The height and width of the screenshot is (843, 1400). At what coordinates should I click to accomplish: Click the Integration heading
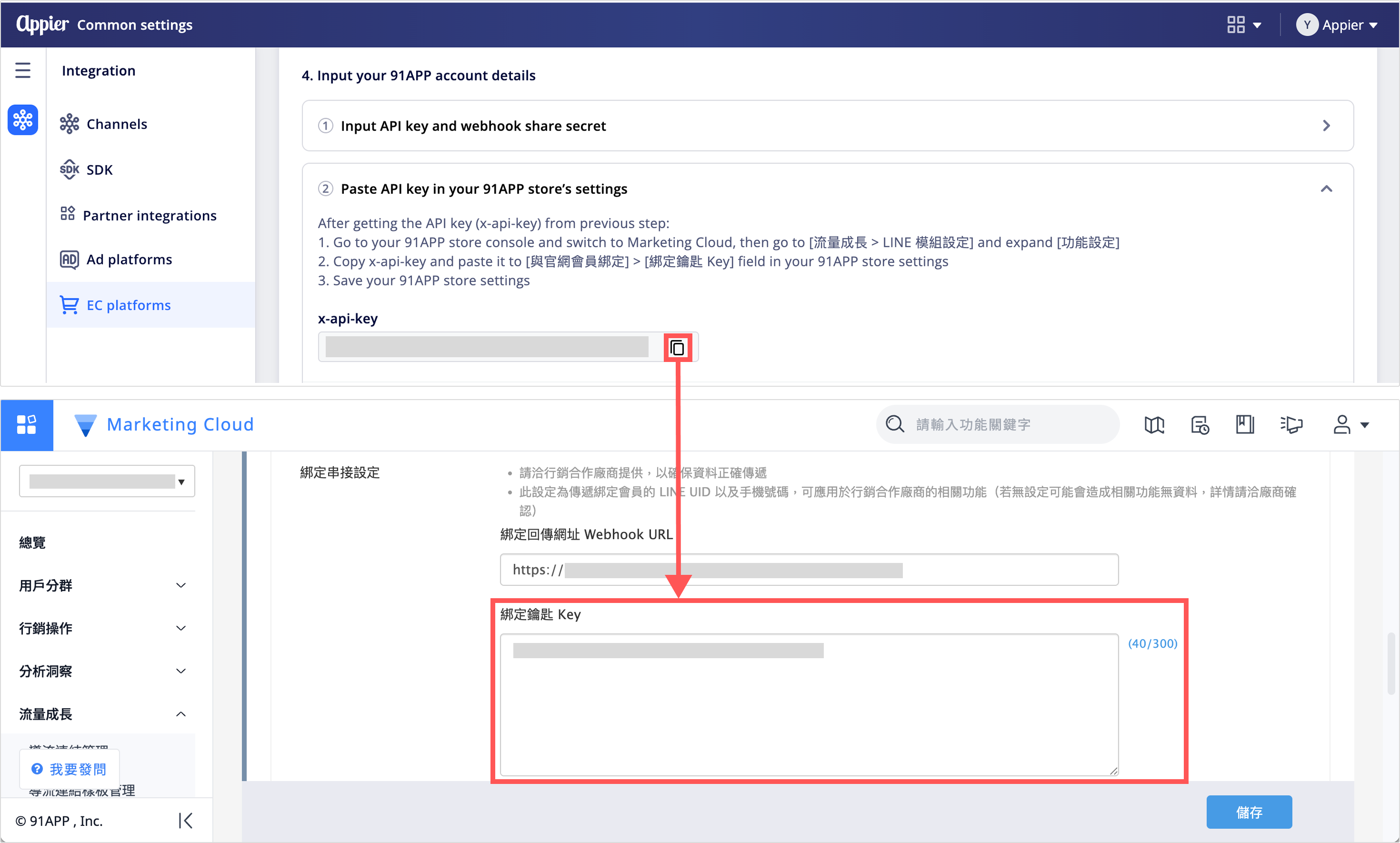coord(98,70)
